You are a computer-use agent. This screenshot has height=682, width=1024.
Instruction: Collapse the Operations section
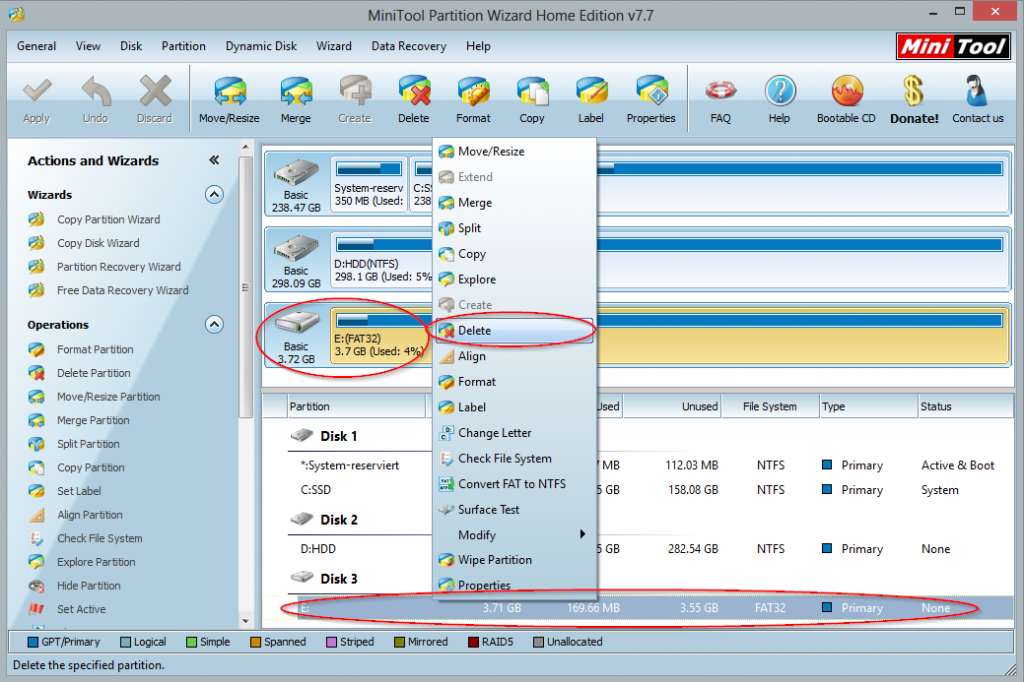coord(214,324)
